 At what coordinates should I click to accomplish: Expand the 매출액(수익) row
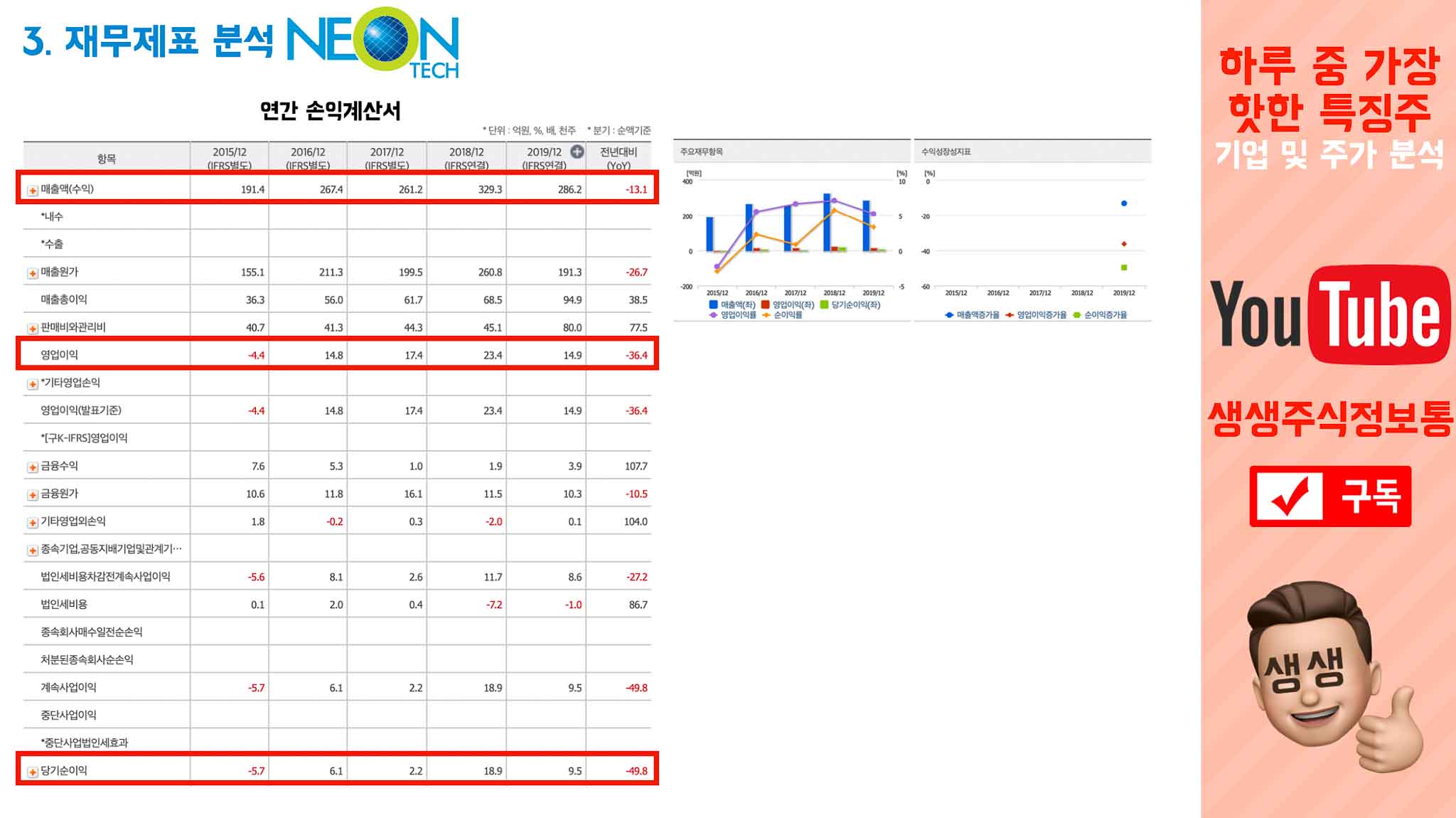(x=33, y=190)
